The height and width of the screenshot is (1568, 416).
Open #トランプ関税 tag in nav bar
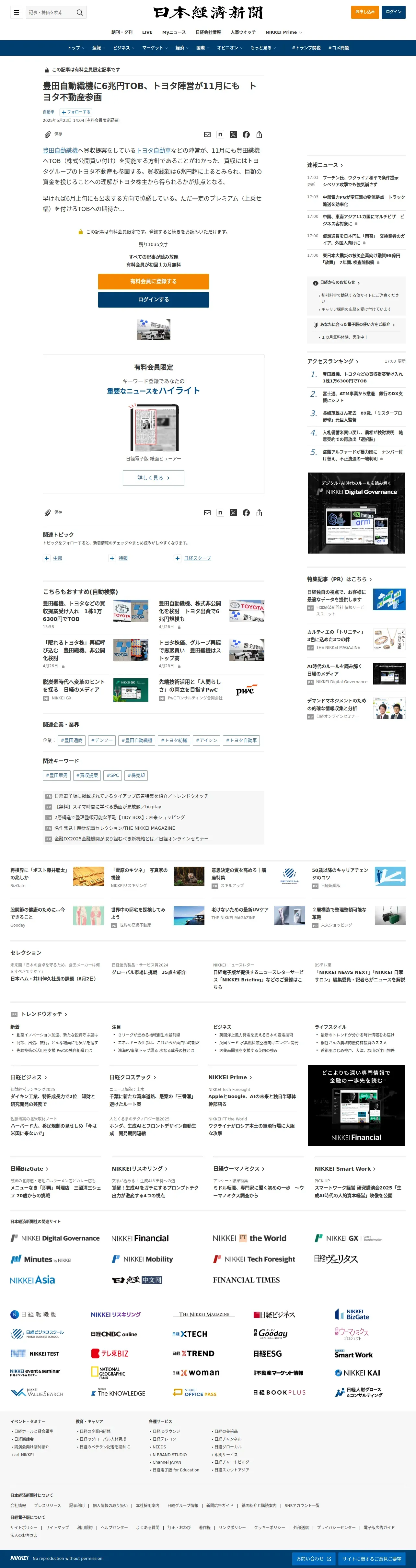point(306,47)
